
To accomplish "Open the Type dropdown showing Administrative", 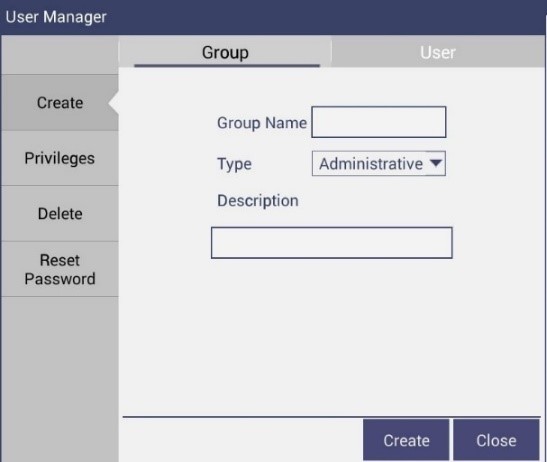I will 379,163.
